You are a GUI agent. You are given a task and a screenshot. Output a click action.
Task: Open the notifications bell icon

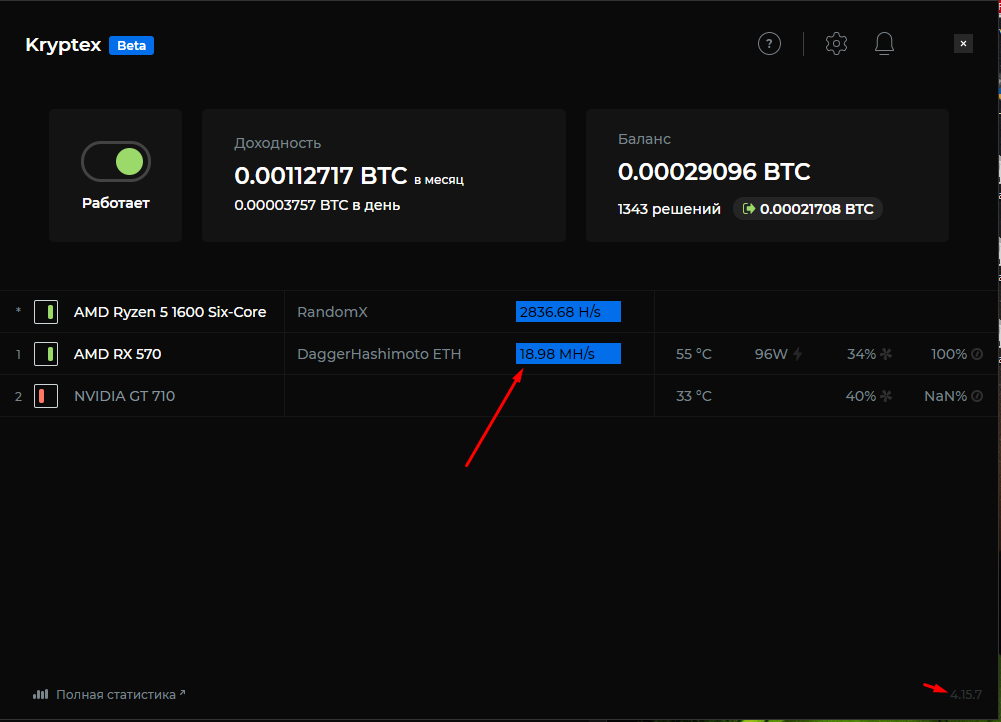(884, 43)
